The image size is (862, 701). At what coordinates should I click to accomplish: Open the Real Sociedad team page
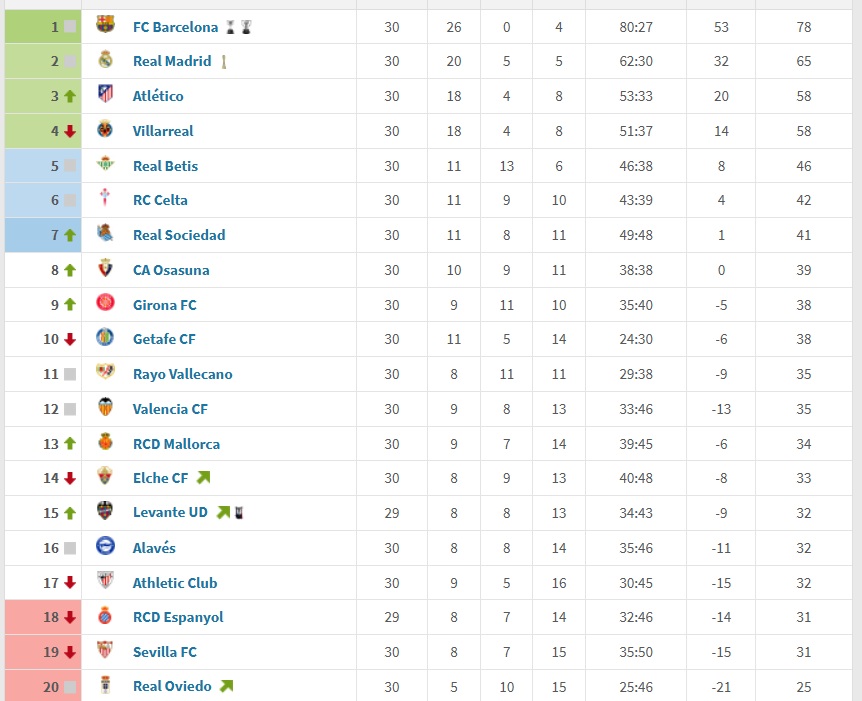pyautogui.click(x=179, y=235)
